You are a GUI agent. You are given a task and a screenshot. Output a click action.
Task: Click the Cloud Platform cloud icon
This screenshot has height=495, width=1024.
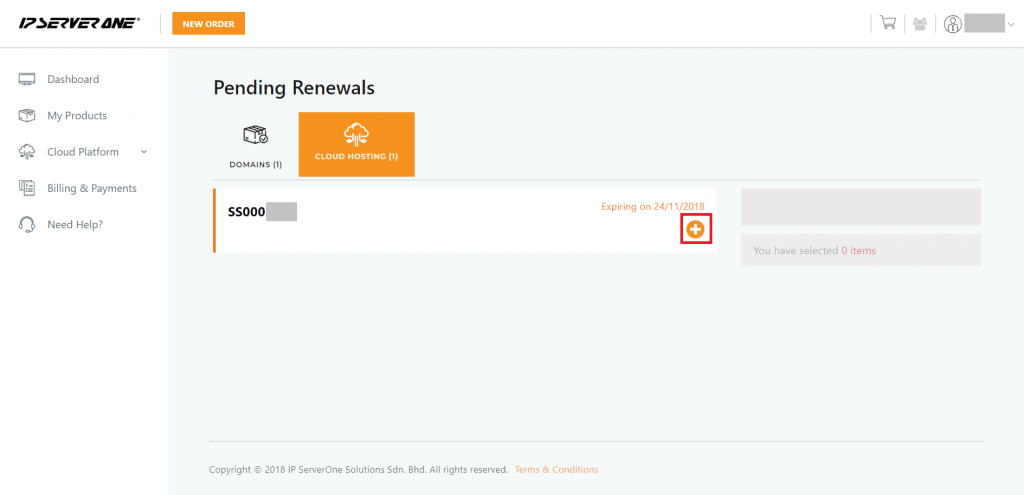[27, 152]
